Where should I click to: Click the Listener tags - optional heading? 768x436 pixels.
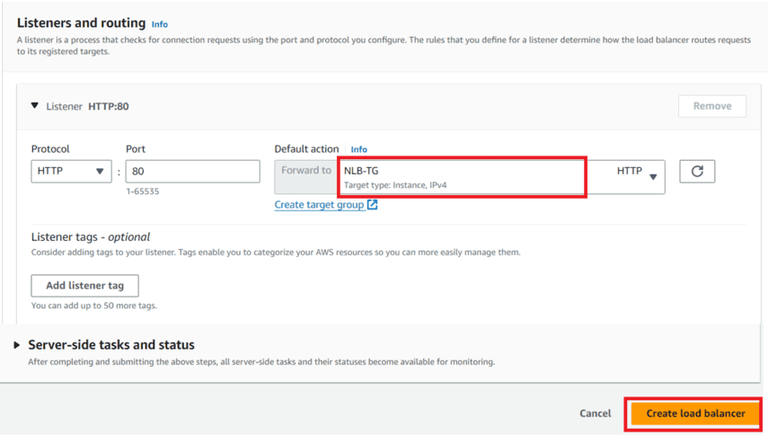(90, 237)
